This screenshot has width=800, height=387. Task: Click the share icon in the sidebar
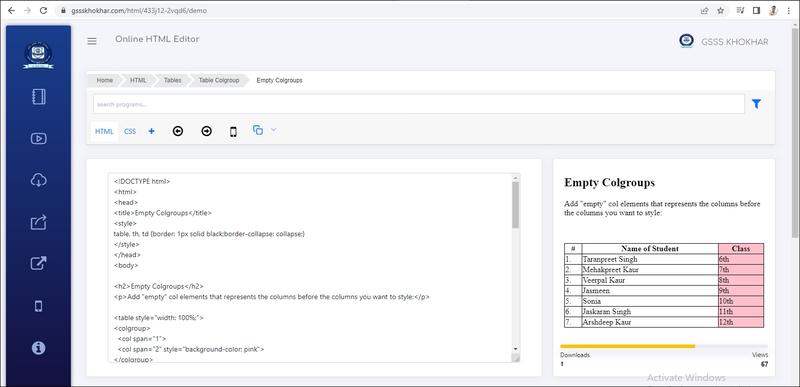(39, 222)
